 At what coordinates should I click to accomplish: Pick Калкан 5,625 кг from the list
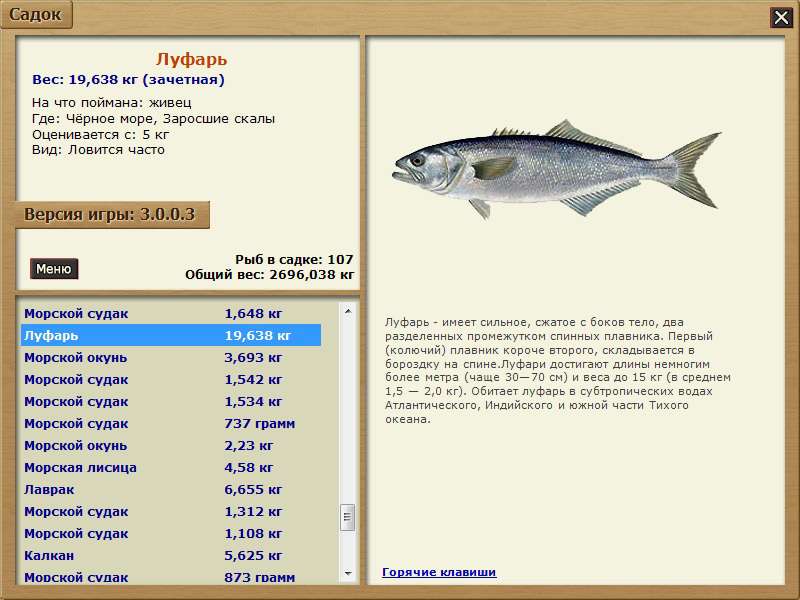point(170,556)
